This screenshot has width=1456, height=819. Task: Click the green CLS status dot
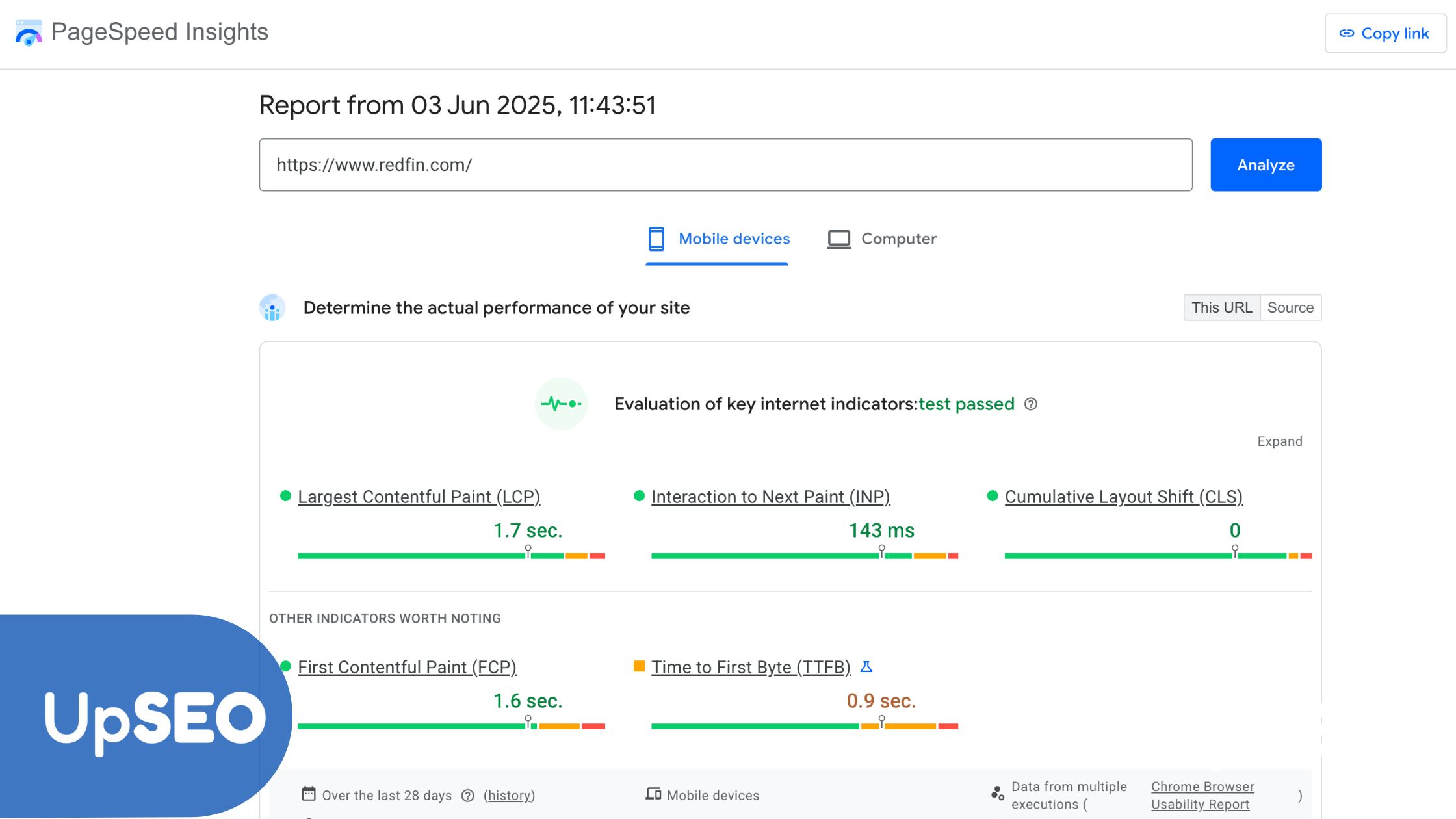[x=993, y=496]
